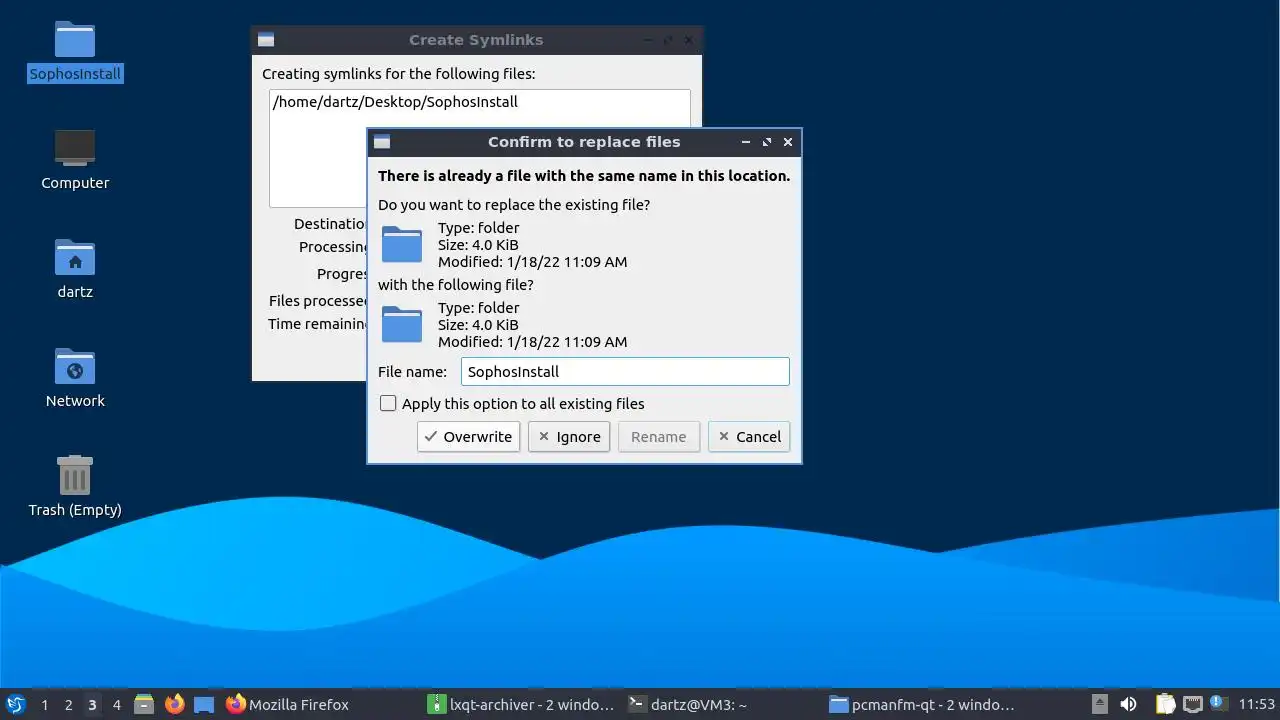Focus the File name input field
Image resolution: width=1280 pixels, height=720 pixels.
tap(625, 371)
